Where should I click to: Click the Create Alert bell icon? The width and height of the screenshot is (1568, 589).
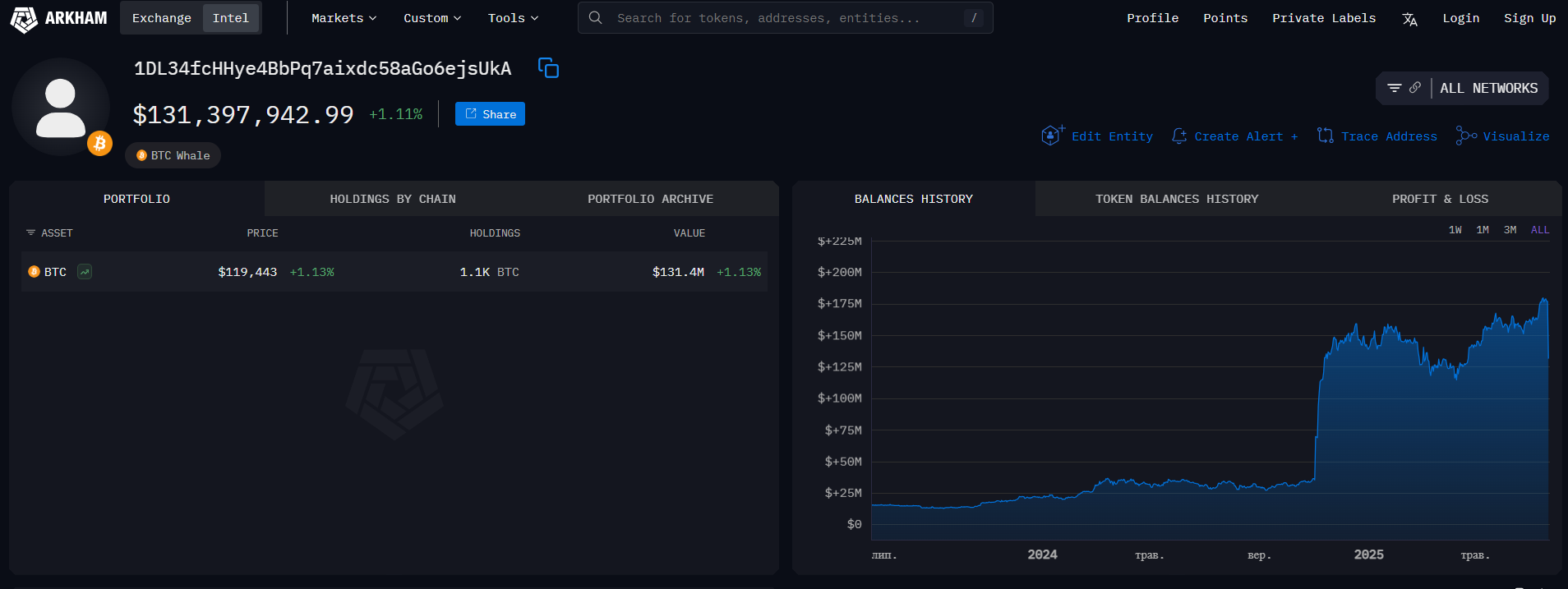coord(1179,136)
